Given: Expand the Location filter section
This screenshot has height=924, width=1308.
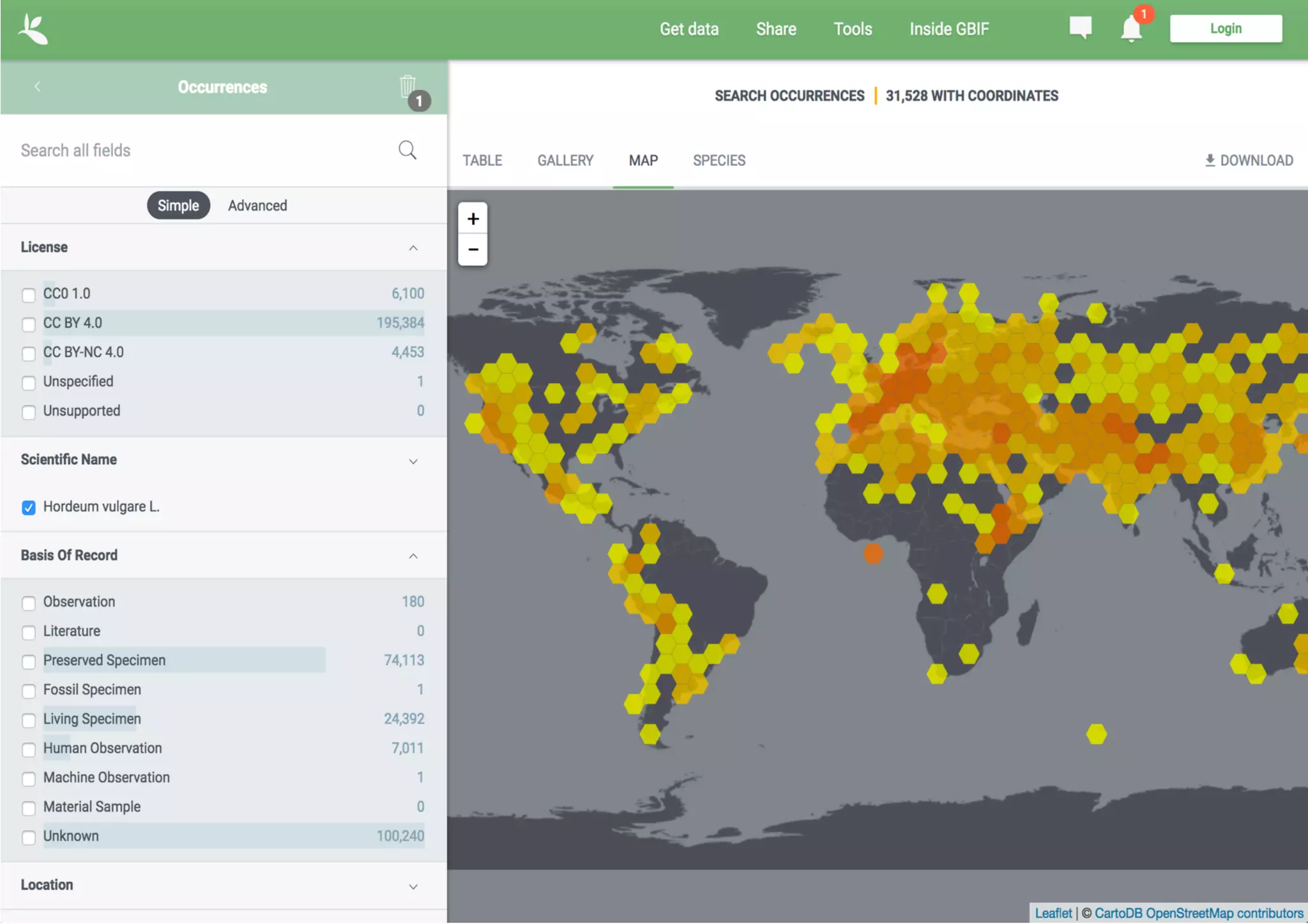Looking at the screenshot, I should [x=413, y=886].
